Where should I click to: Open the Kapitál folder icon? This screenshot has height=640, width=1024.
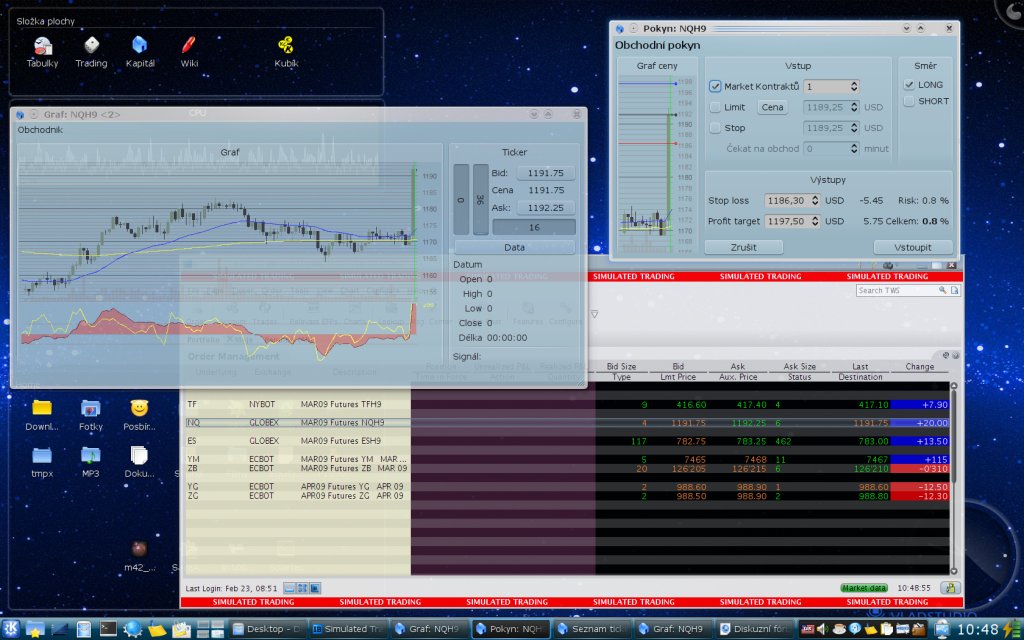(140, 52)
